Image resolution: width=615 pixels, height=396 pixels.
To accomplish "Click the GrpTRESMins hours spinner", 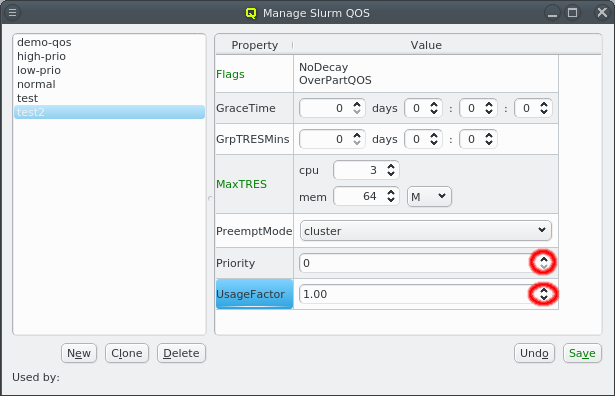I will [x=424, y=139].
